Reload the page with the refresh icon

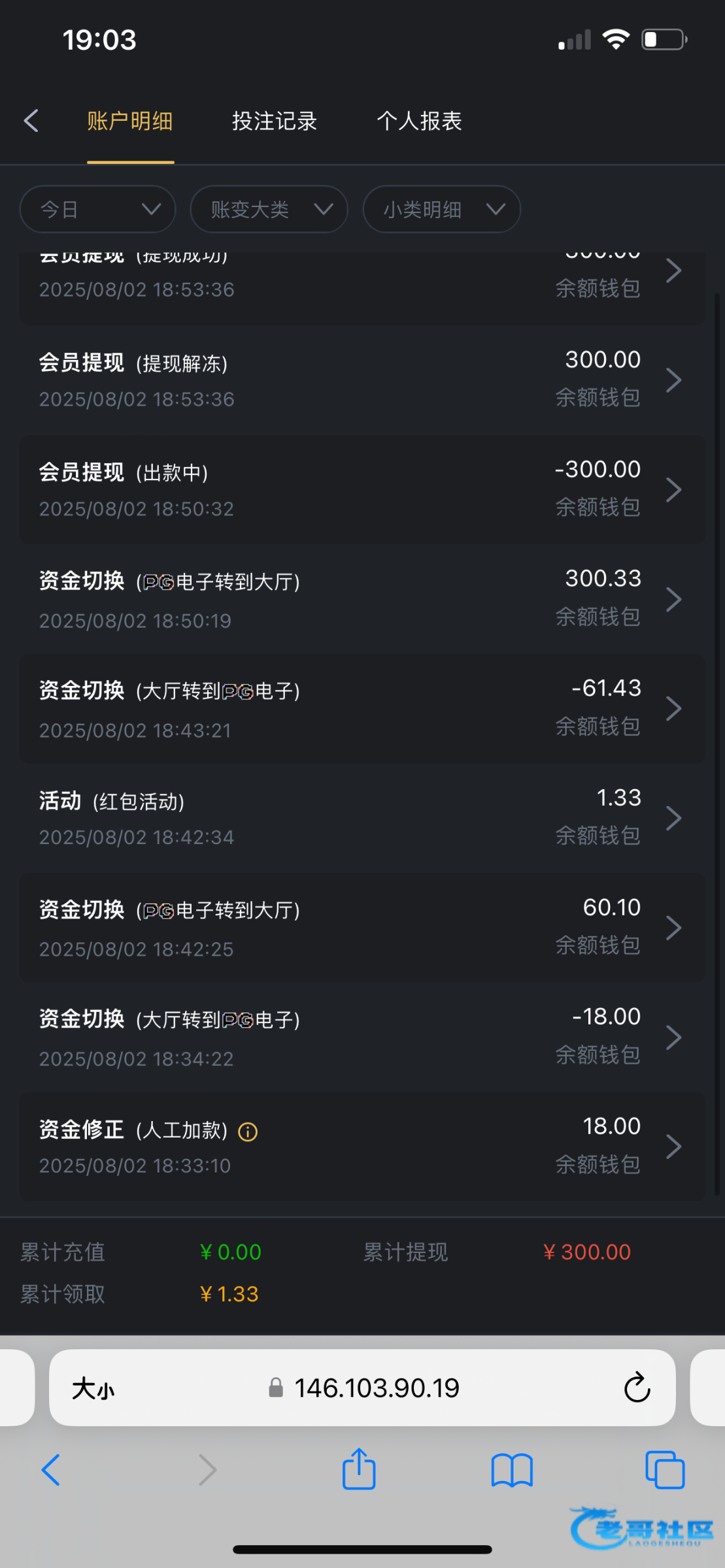[x=637, y=1388]
